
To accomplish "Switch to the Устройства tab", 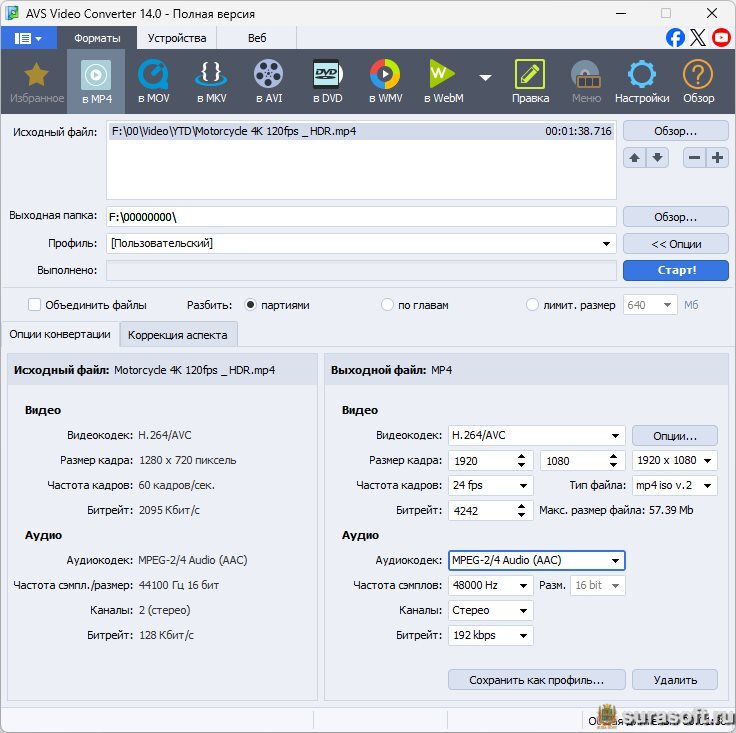I will pos(177,38).
